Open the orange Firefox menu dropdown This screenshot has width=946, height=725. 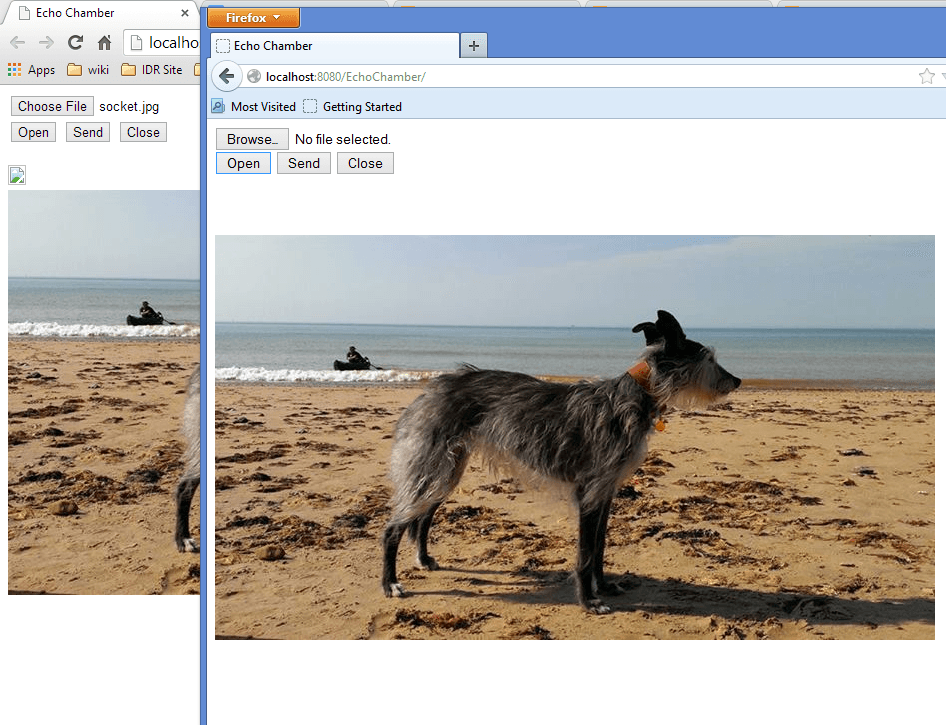point(253,18)
